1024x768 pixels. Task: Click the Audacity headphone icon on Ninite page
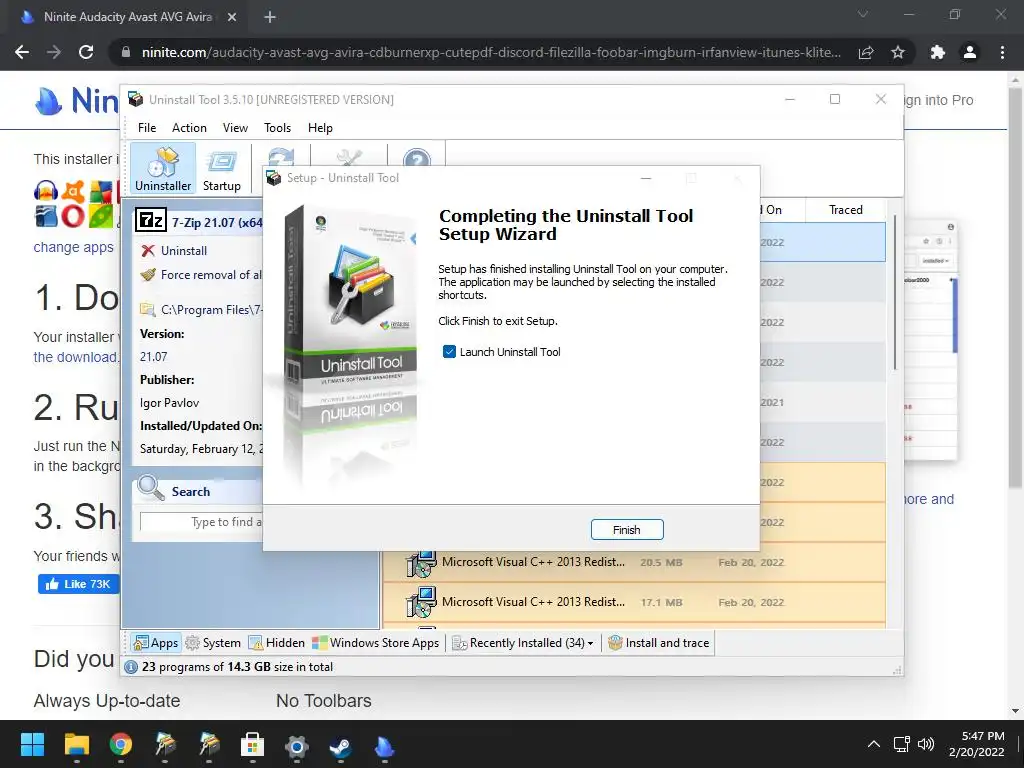point(46,191)
